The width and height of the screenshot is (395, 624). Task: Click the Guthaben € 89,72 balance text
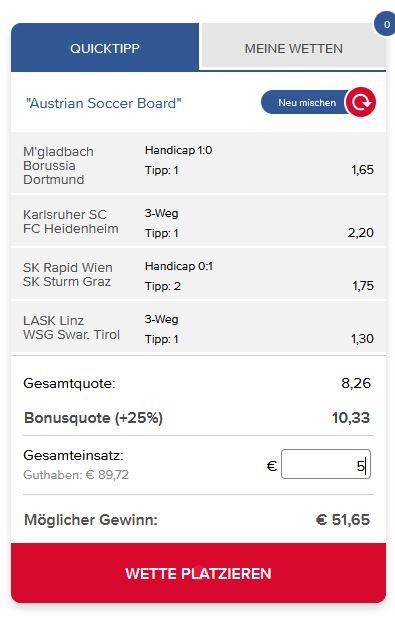[x=76, y=475]
